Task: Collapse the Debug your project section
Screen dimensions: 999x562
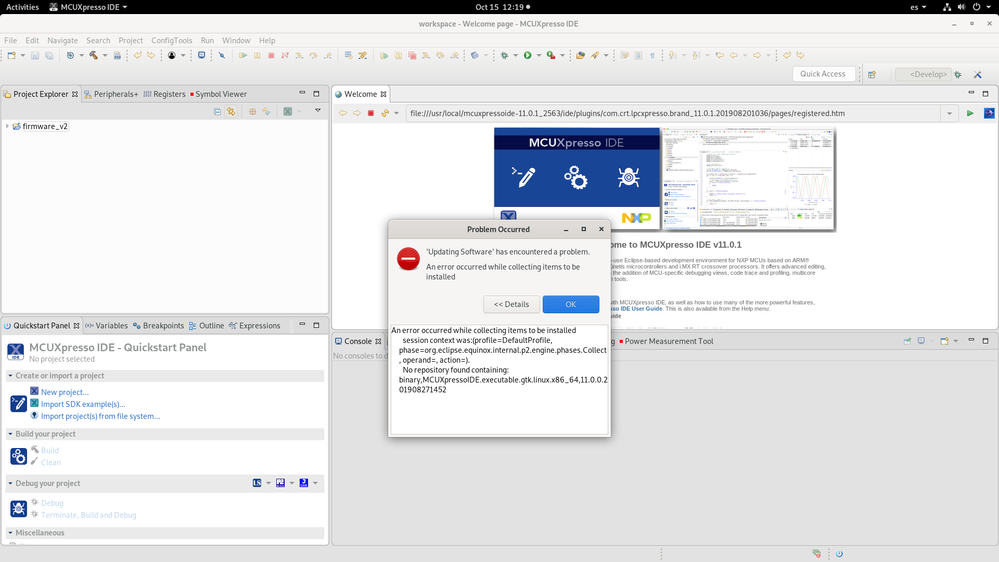Action: pos(10,484)
